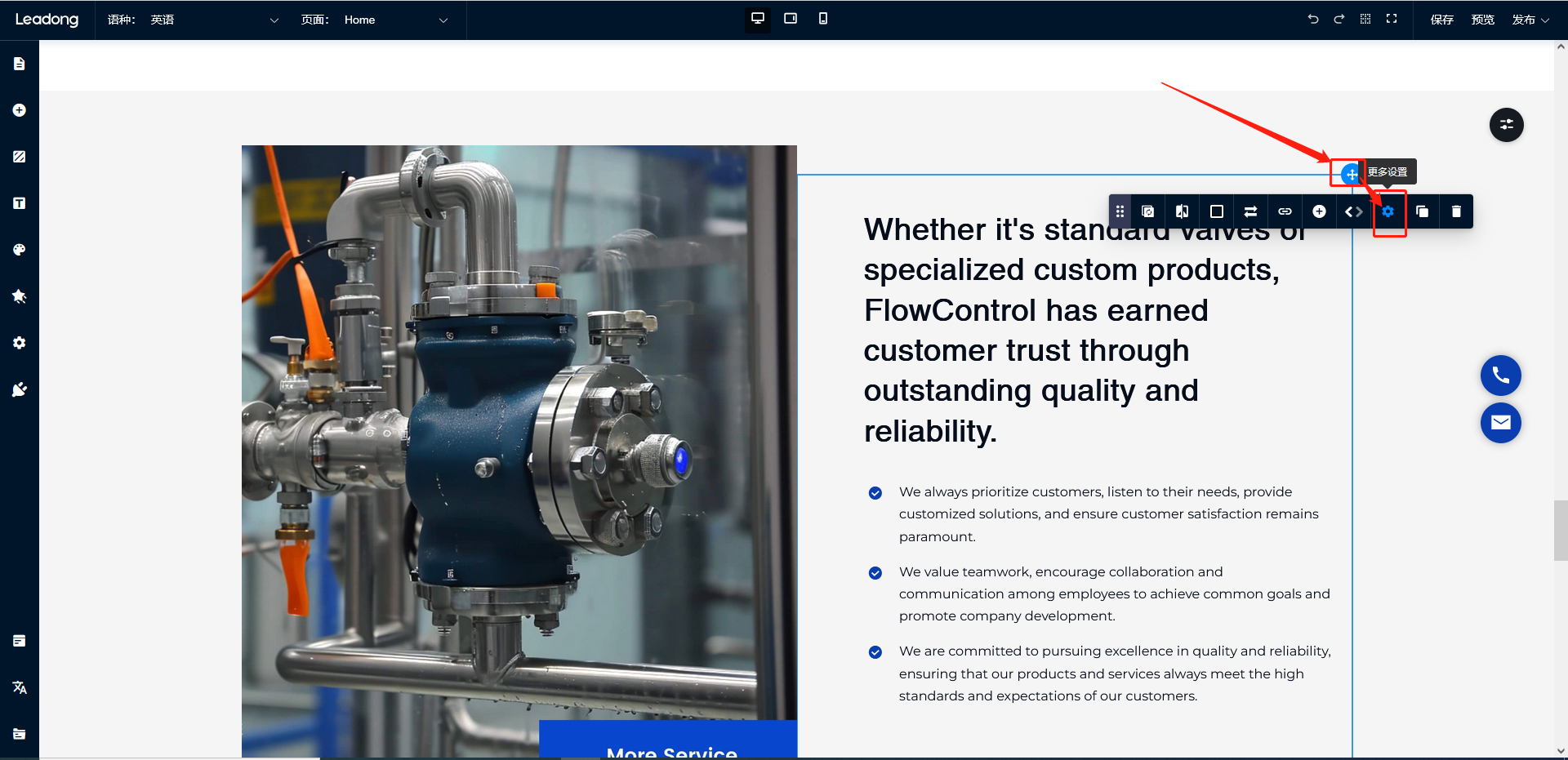The height and width of the screenshot is (760, 1568).
Task: Click 保存 to save the page
Action: pyautogui.click(x=1441, y=20)
